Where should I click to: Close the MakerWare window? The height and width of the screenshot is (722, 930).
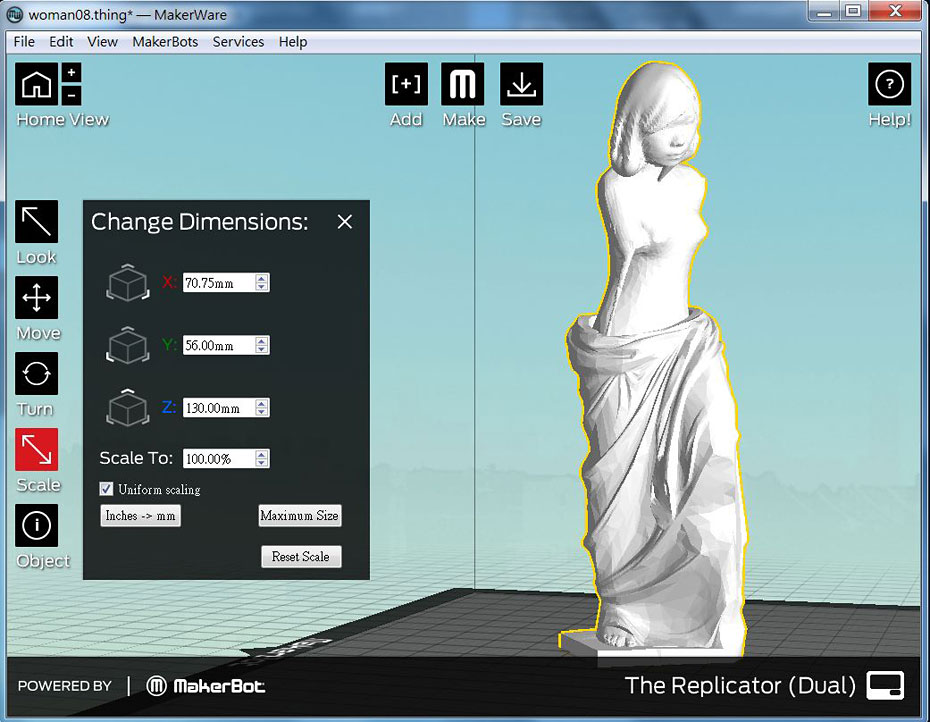[896, 11]
